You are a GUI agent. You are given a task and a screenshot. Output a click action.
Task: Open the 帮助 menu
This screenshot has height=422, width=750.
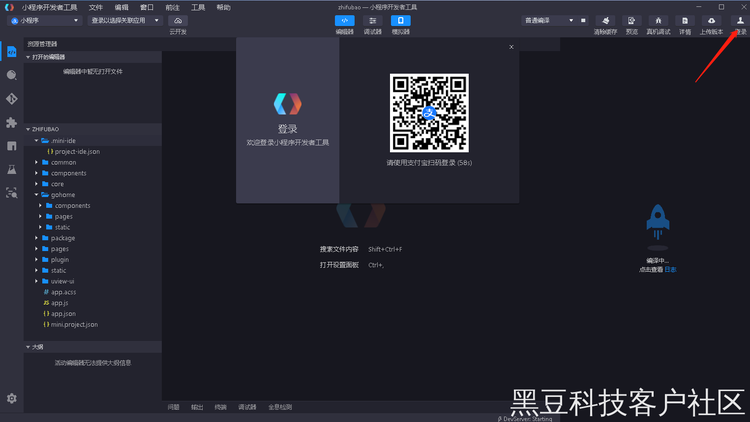223,7
